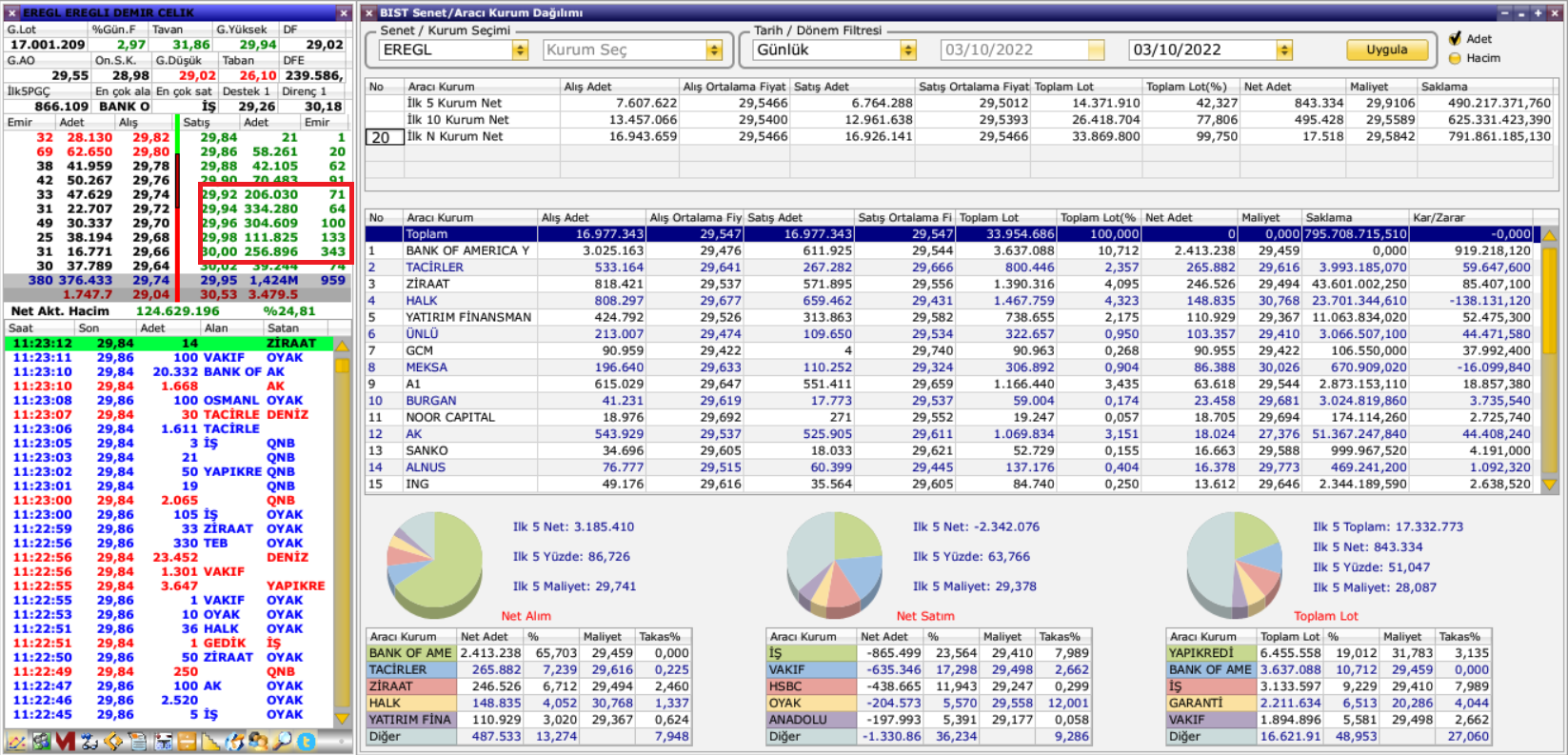This screenshot has height=755, width=1568.
Task: Click the magnifying glass search icon
Action: tap(282, 741)
